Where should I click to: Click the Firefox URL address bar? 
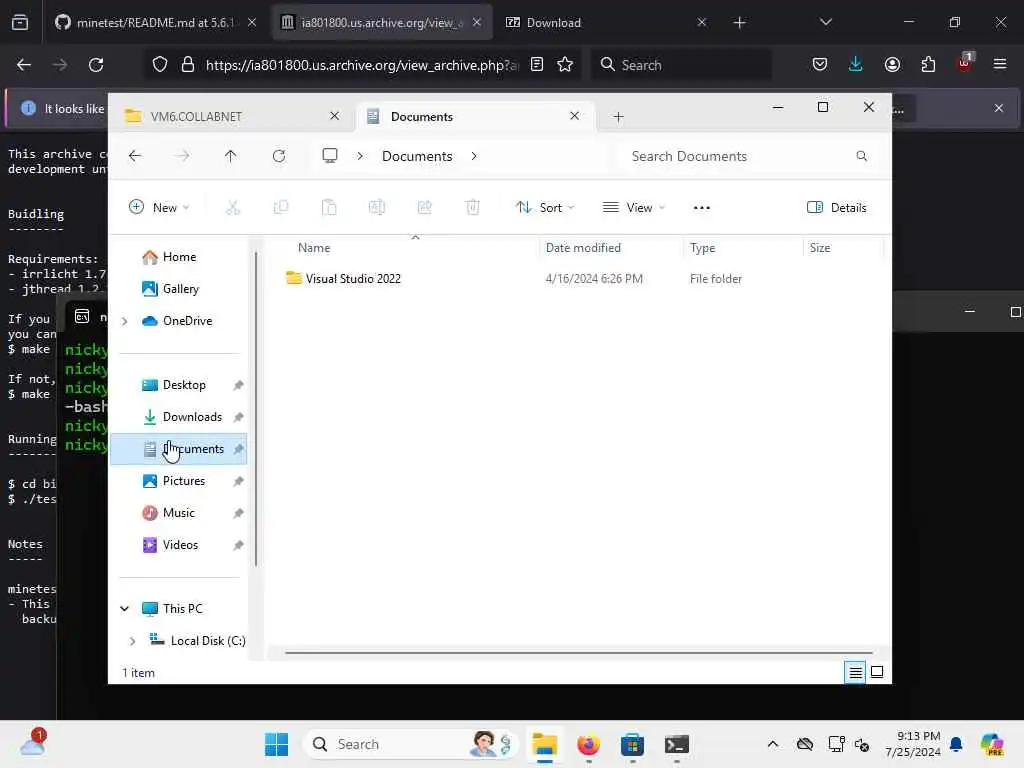[362, 65]
